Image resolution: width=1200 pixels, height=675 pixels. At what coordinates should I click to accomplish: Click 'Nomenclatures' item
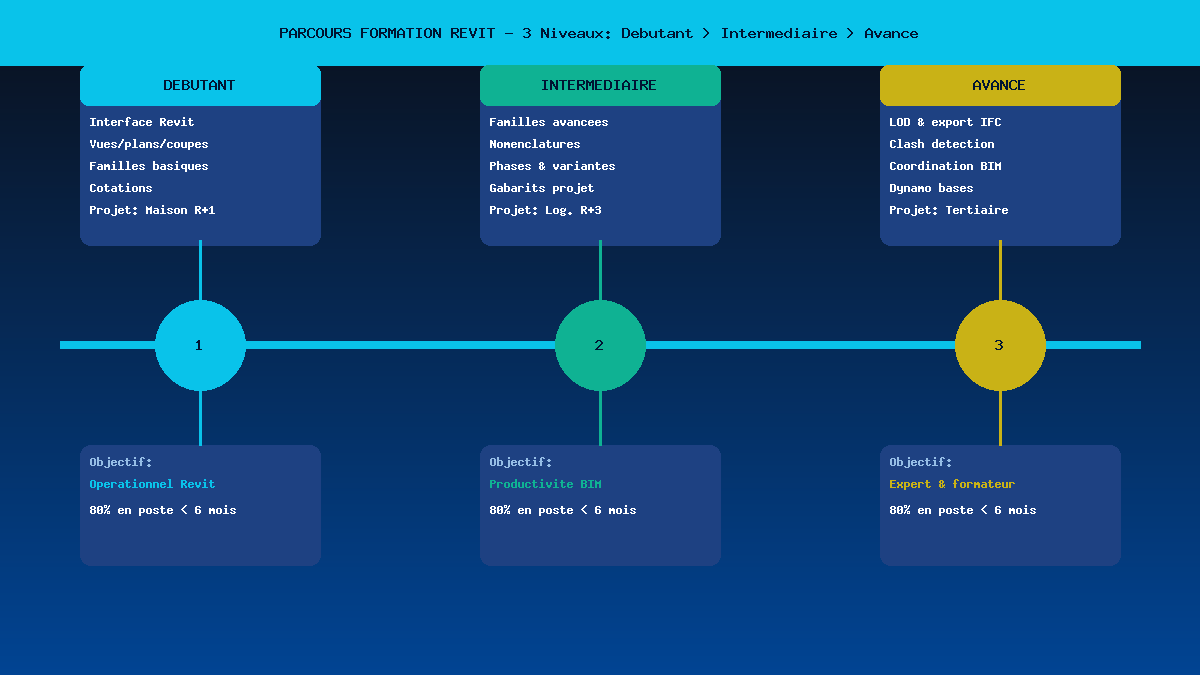click(x=535, y=144)
